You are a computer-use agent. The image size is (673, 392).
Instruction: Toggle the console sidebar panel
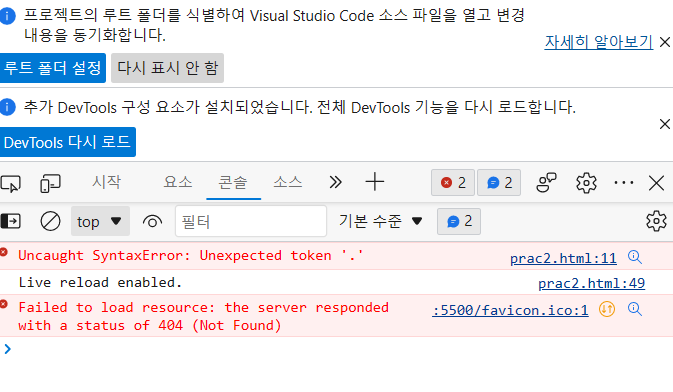[11, 222]
